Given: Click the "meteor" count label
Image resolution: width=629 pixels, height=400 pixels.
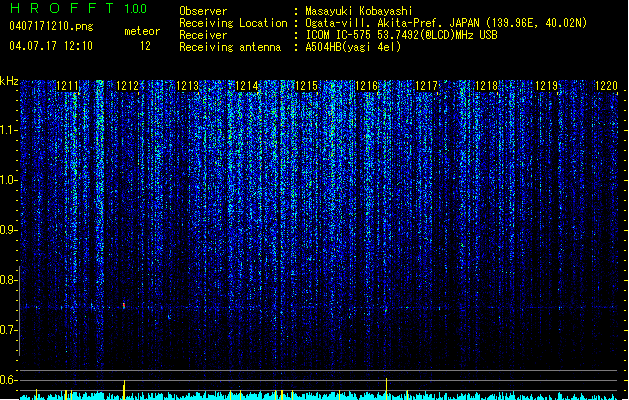Looking at the screenshot, I should (142, 31).
